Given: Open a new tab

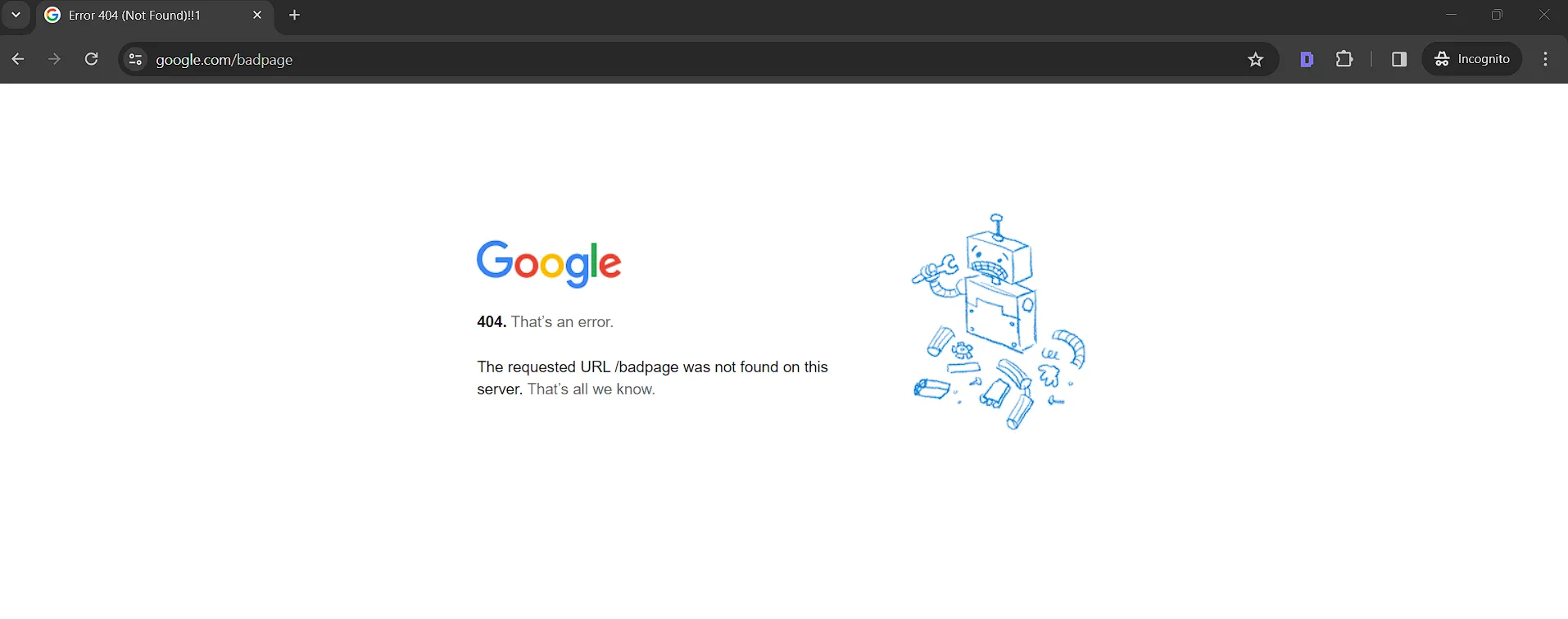Looking at the screenshot, I should point(295,15).
